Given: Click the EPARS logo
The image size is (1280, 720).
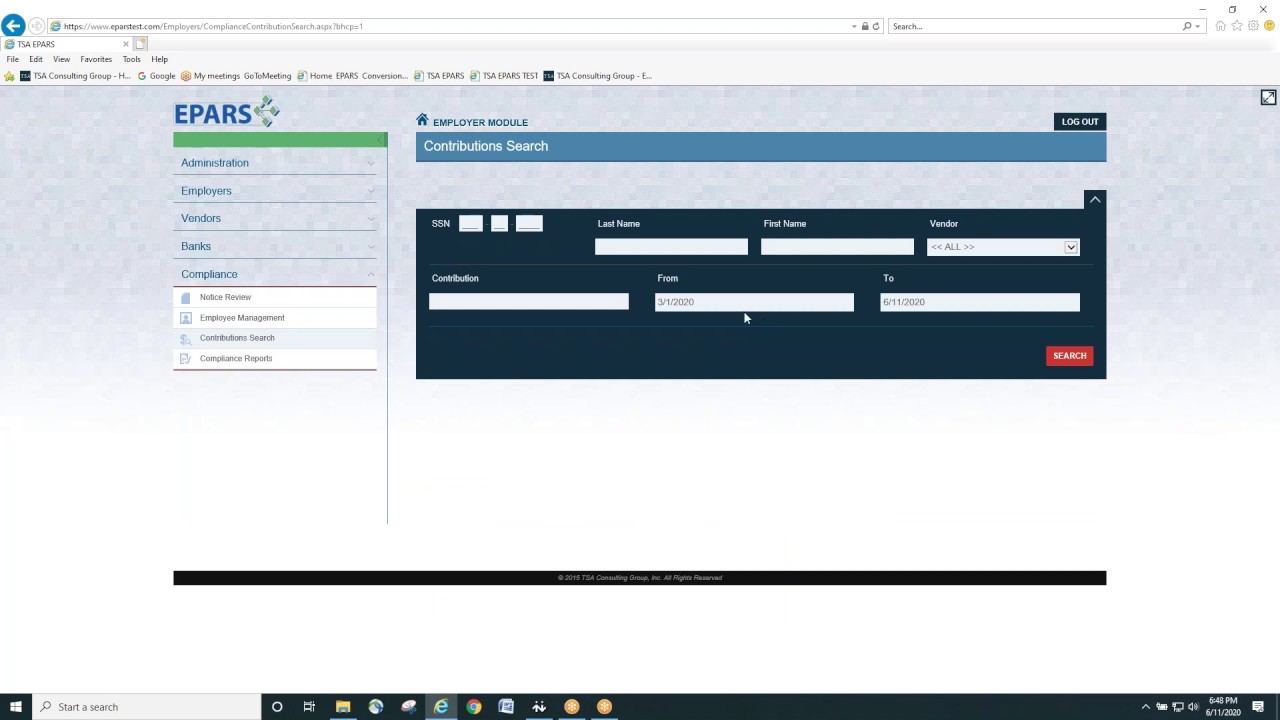Looking at the screenshot, I should [x=227, y=112].
